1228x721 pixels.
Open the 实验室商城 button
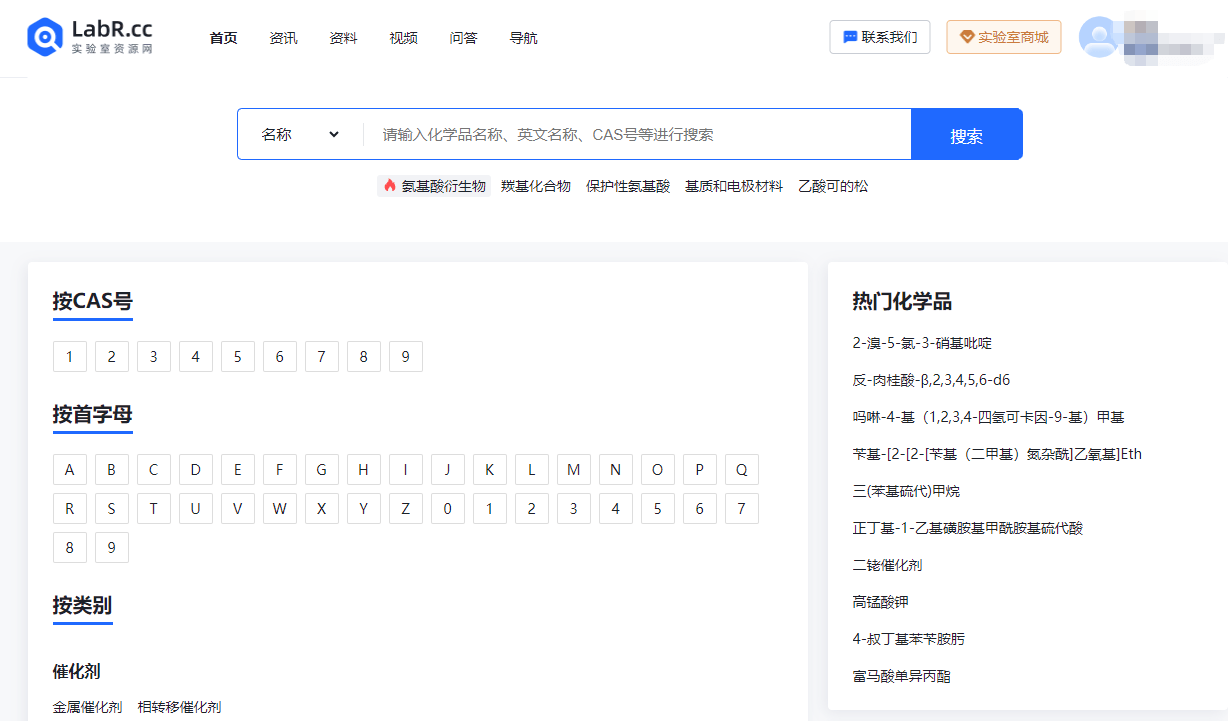click(1004, 37)
